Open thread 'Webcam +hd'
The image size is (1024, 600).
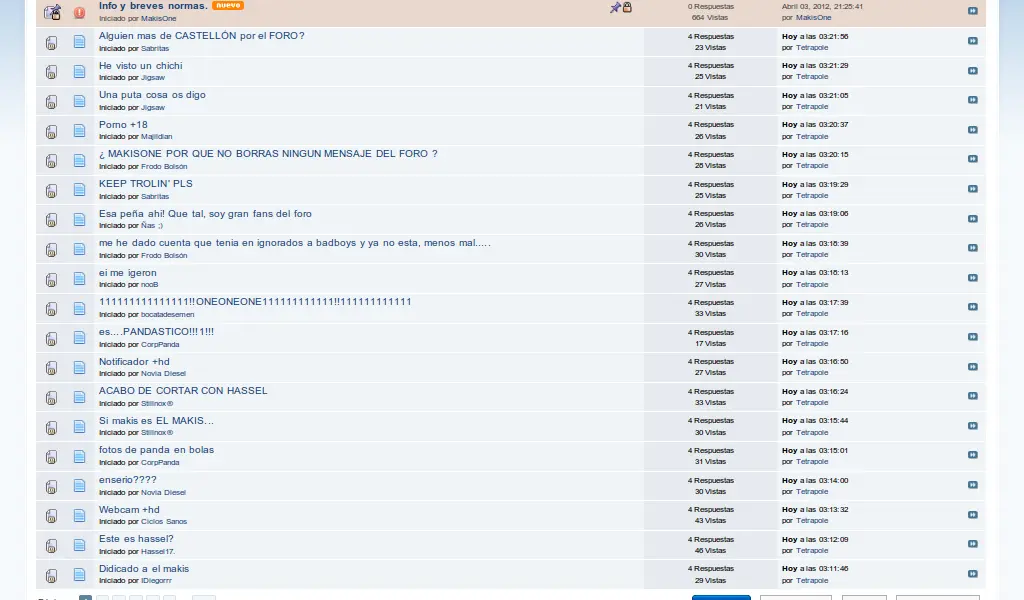(129, 510)
